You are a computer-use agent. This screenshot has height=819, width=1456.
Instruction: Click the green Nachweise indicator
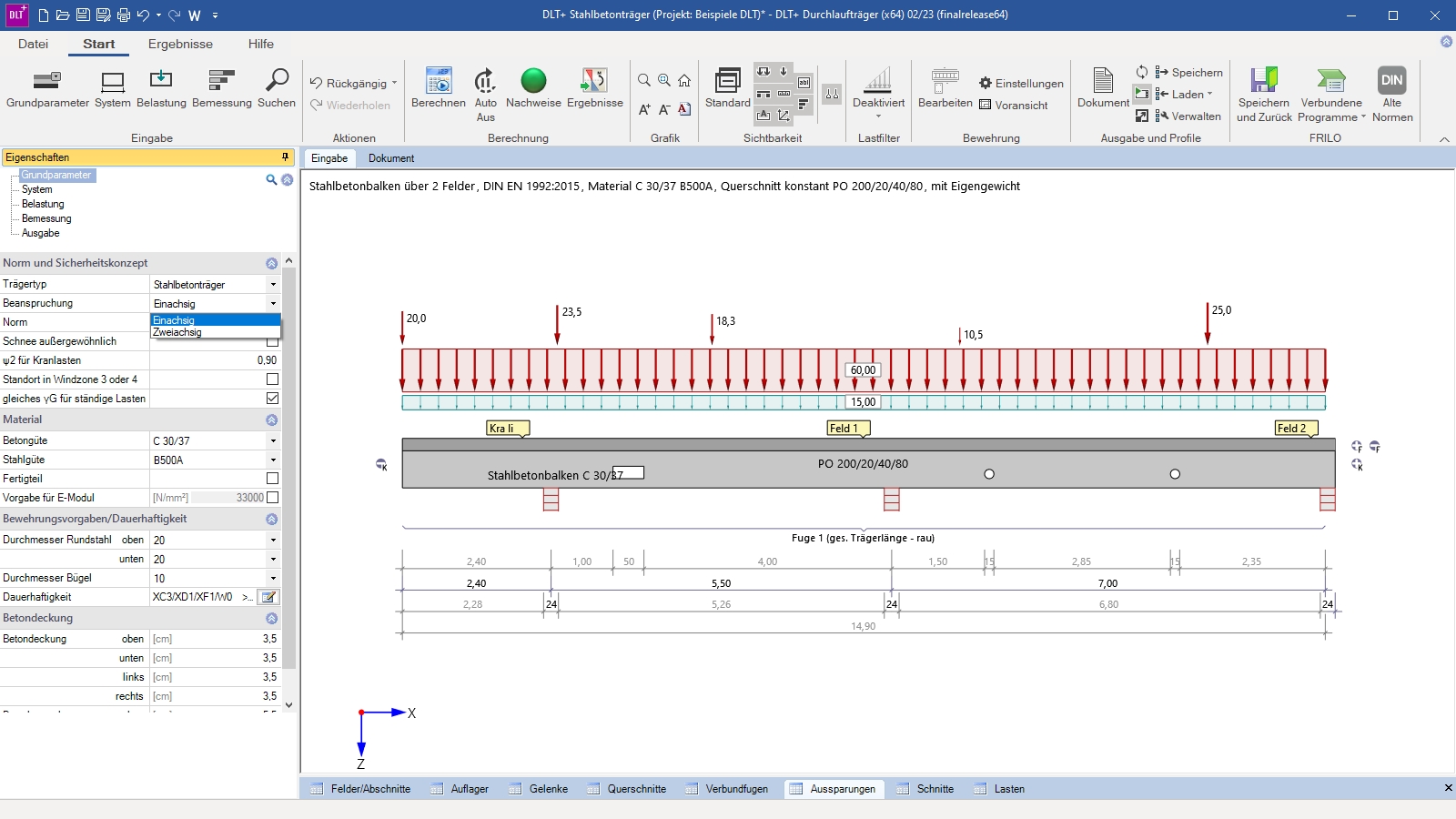(x=533, y=81)
